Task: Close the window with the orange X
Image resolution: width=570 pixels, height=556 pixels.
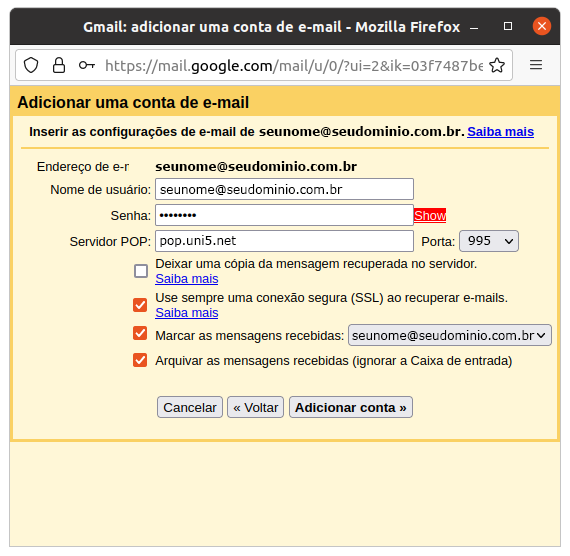Action: [542, 26]
